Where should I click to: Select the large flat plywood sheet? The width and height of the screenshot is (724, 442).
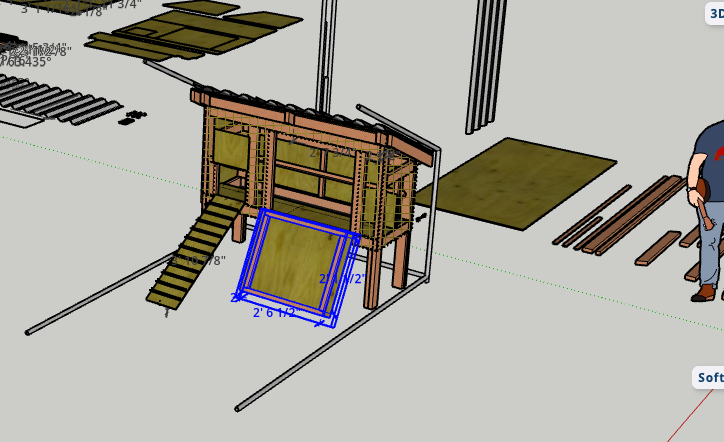pyautogui.click(x=517, y=182)
